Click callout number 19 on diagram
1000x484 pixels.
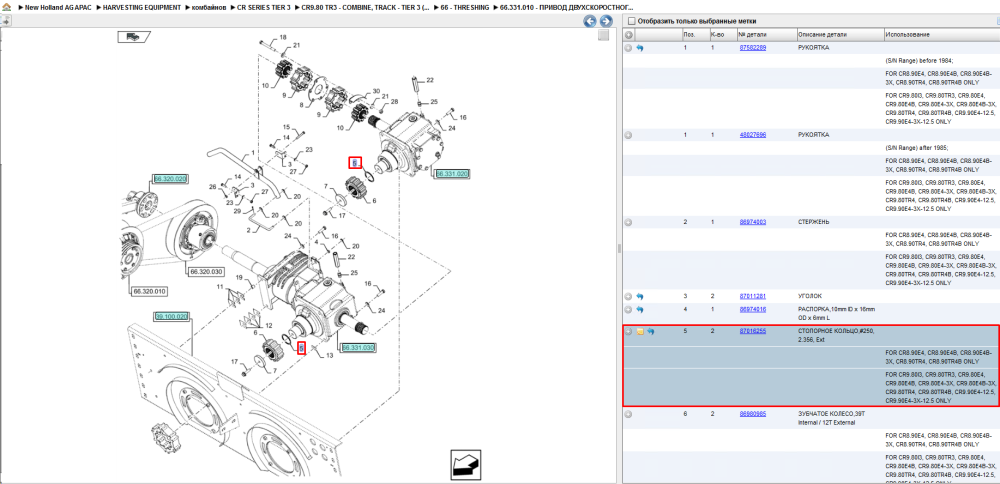(x=239, y=277)
